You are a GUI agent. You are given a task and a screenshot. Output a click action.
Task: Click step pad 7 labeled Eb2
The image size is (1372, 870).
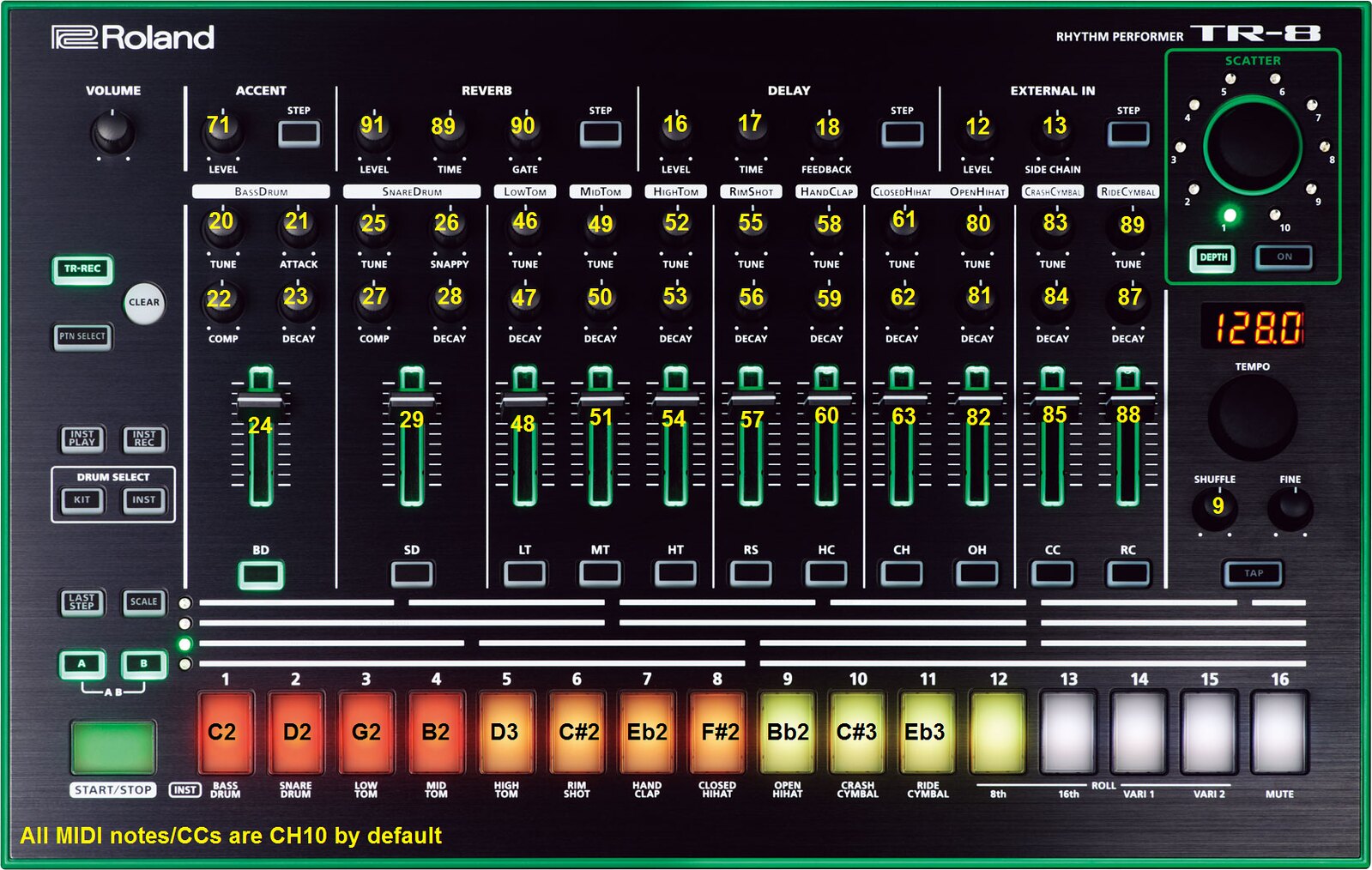[x=647, y=733]
